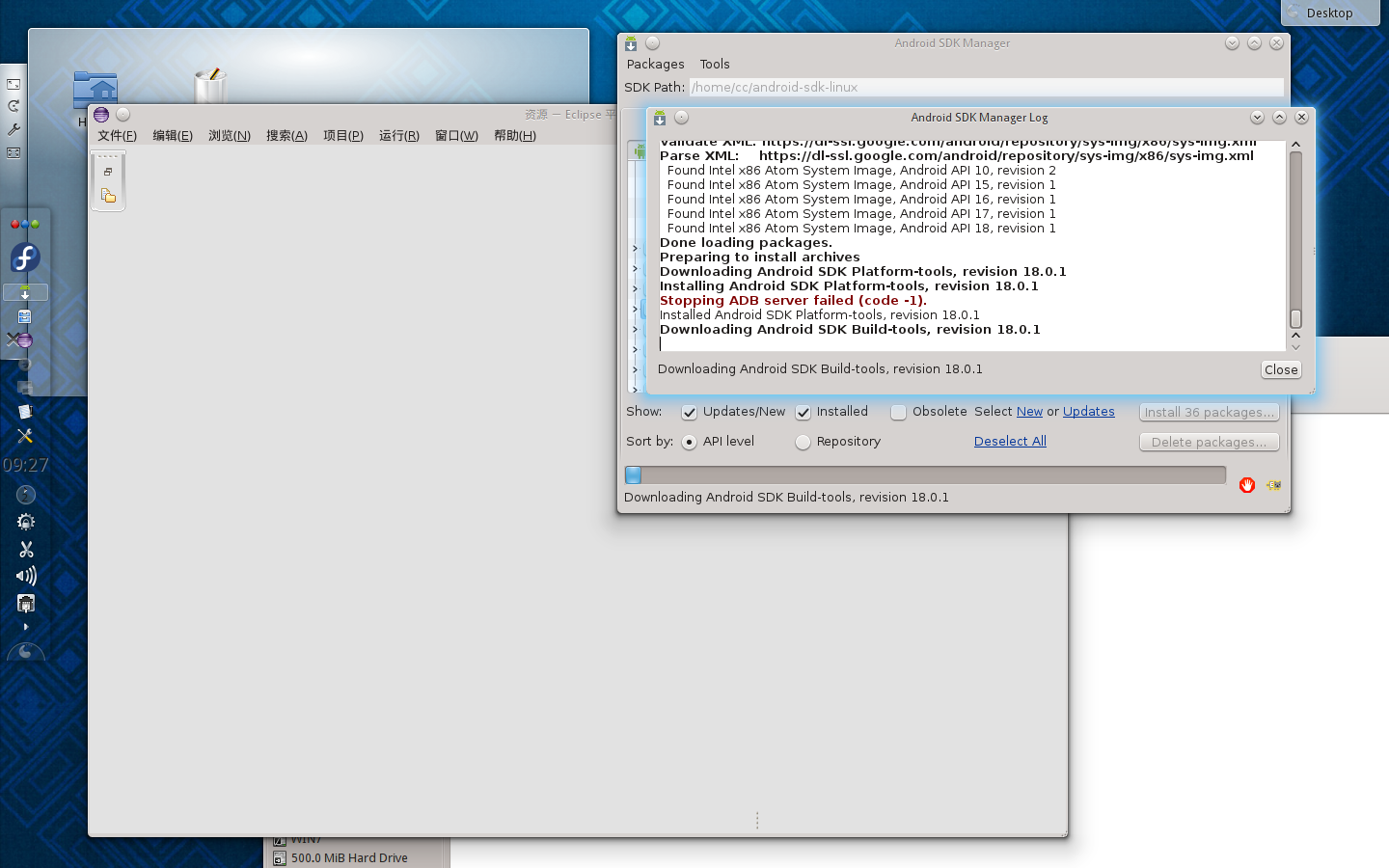Open the volume speaker tray icon
The height and width of the screenshot is (868, 1389).
coord(26,576)
